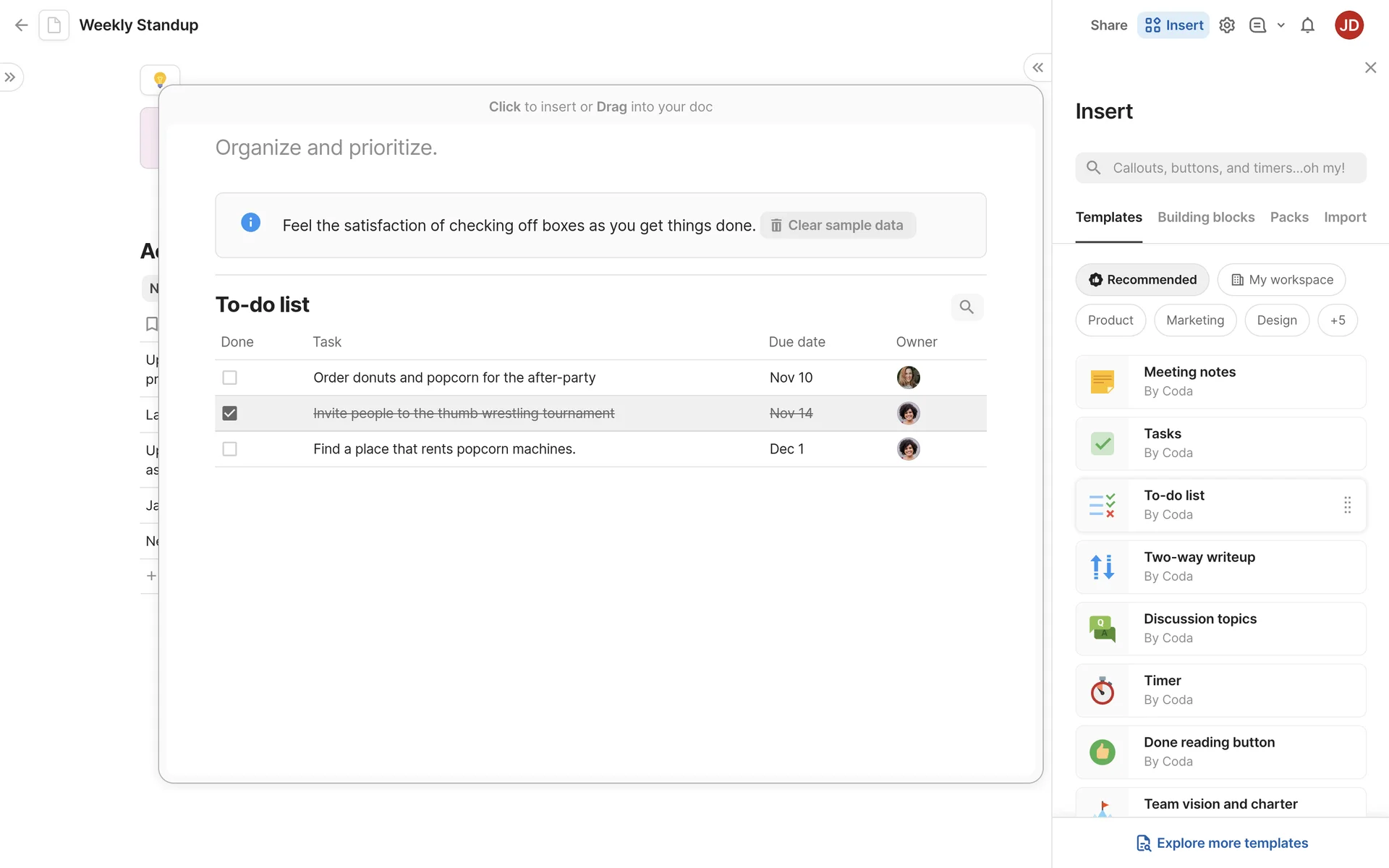Uncheck the thumb wrestling tournament task
1389x868 pixels.
[229, 413]
